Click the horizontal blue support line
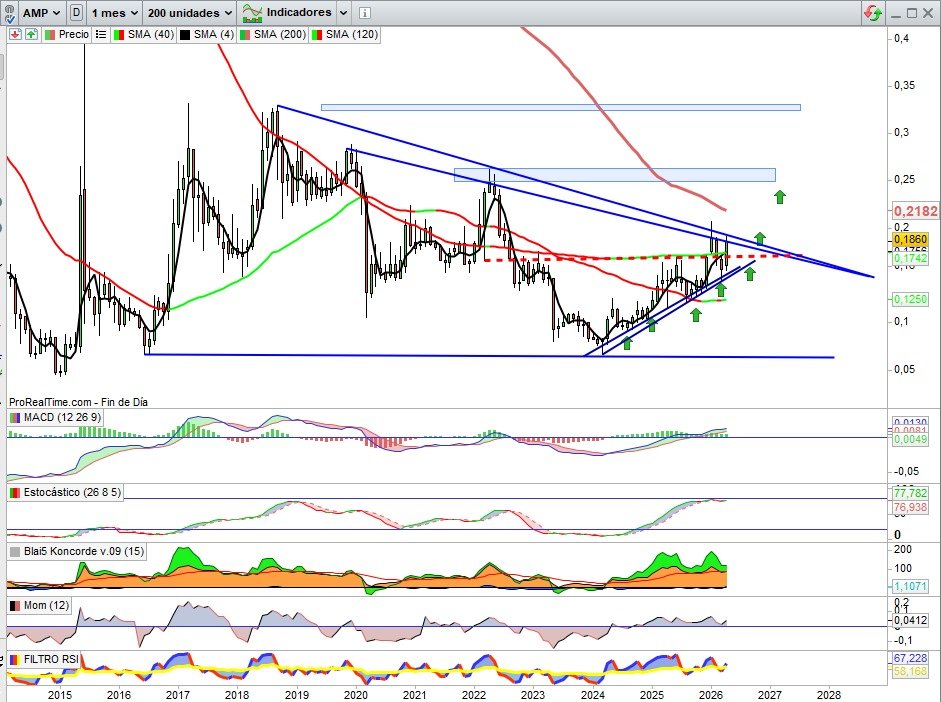The width and height of the screenshot is (941, 702). point(489,356)
